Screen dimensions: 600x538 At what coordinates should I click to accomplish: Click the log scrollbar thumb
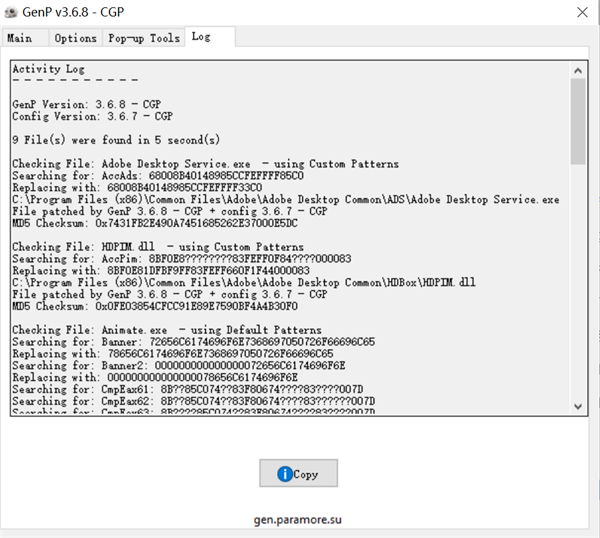pyautogui.click(x=577, y=120)
